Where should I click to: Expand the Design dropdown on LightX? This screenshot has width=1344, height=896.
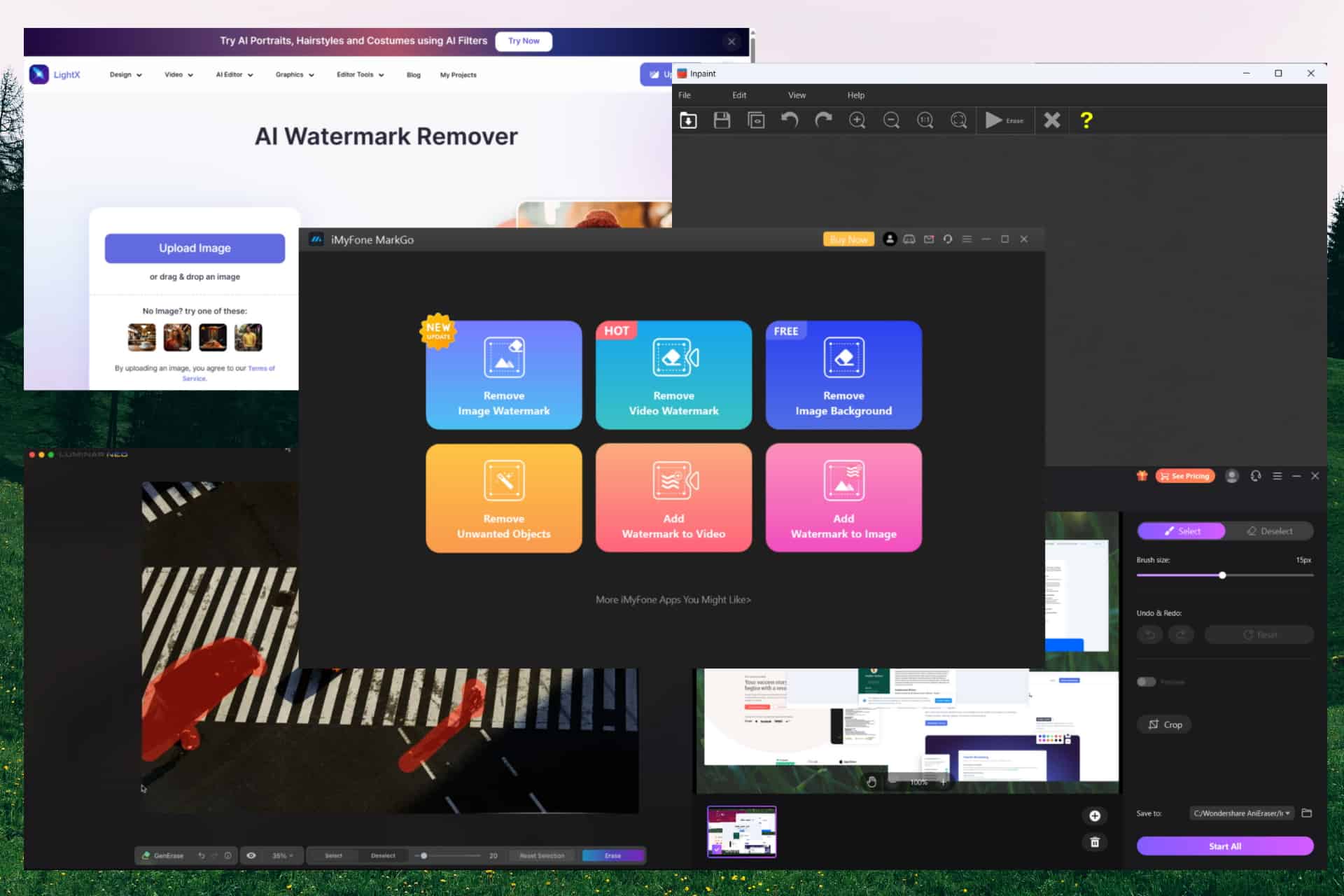point(126,75)
